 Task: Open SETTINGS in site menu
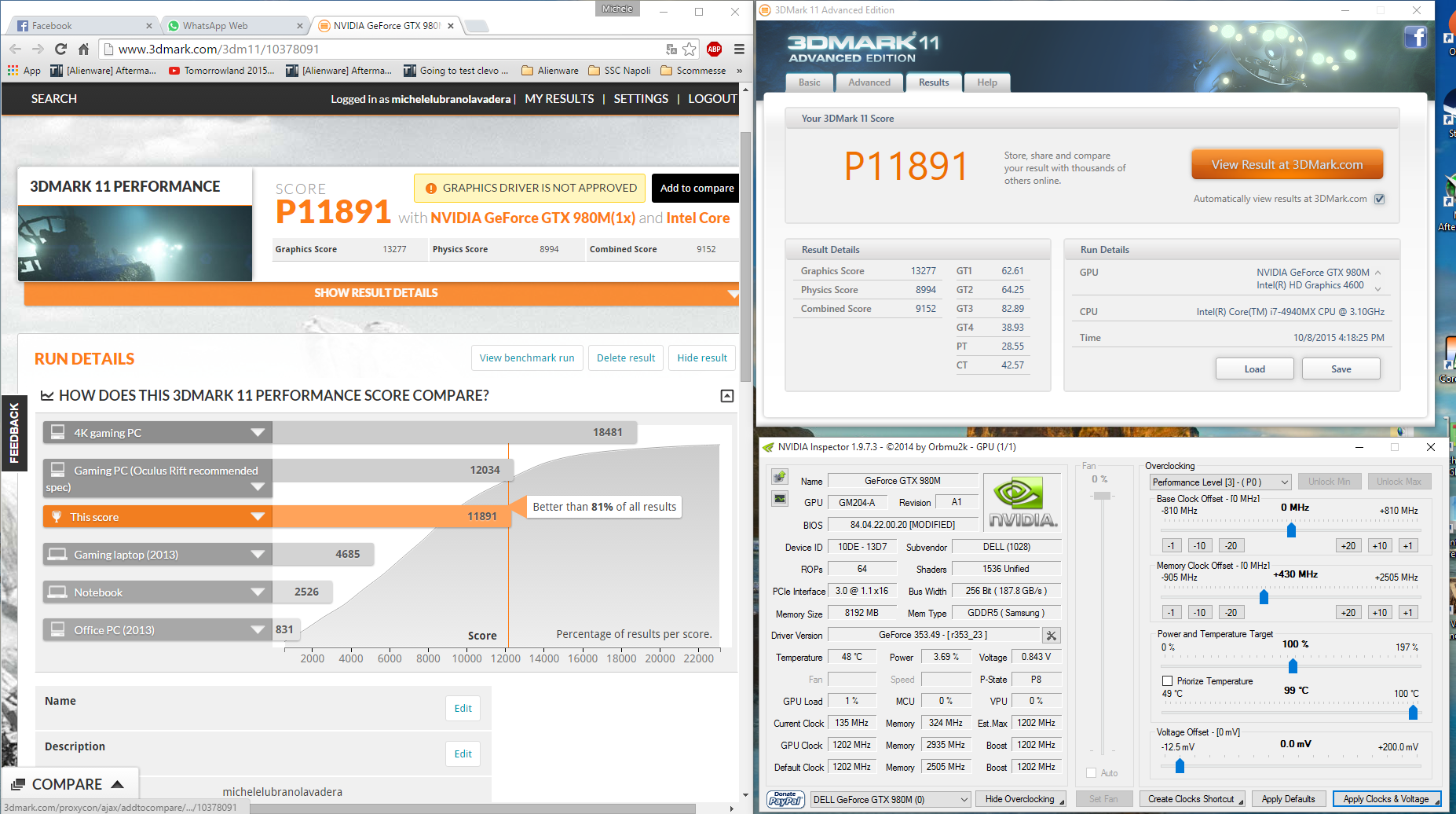[x=641, y=99]
